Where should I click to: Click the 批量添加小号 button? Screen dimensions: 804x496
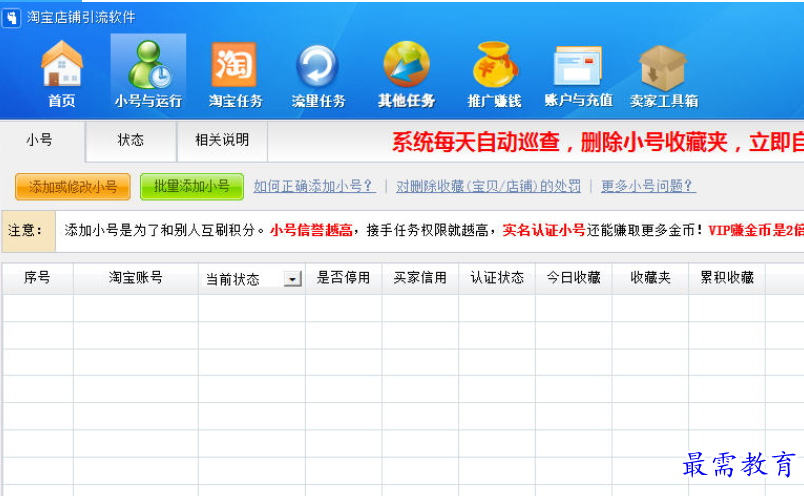click(x=192, y=186)
